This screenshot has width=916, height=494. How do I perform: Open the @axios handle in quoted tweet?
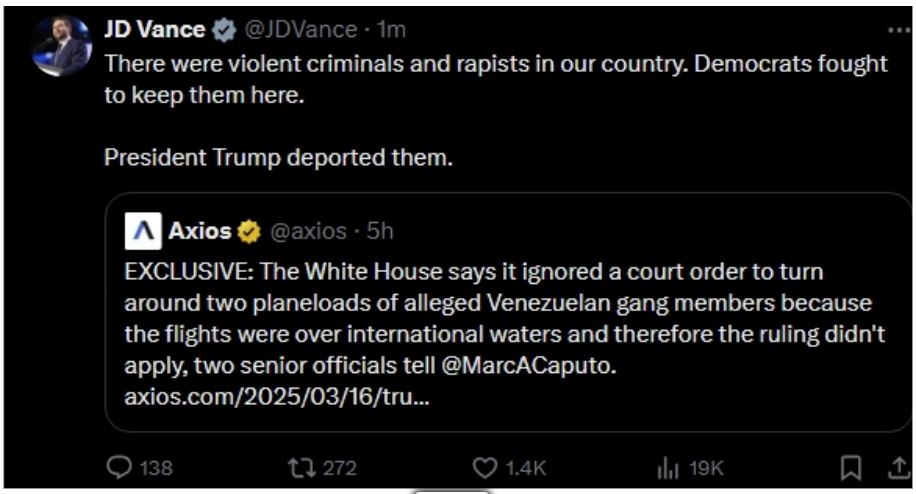307,232
